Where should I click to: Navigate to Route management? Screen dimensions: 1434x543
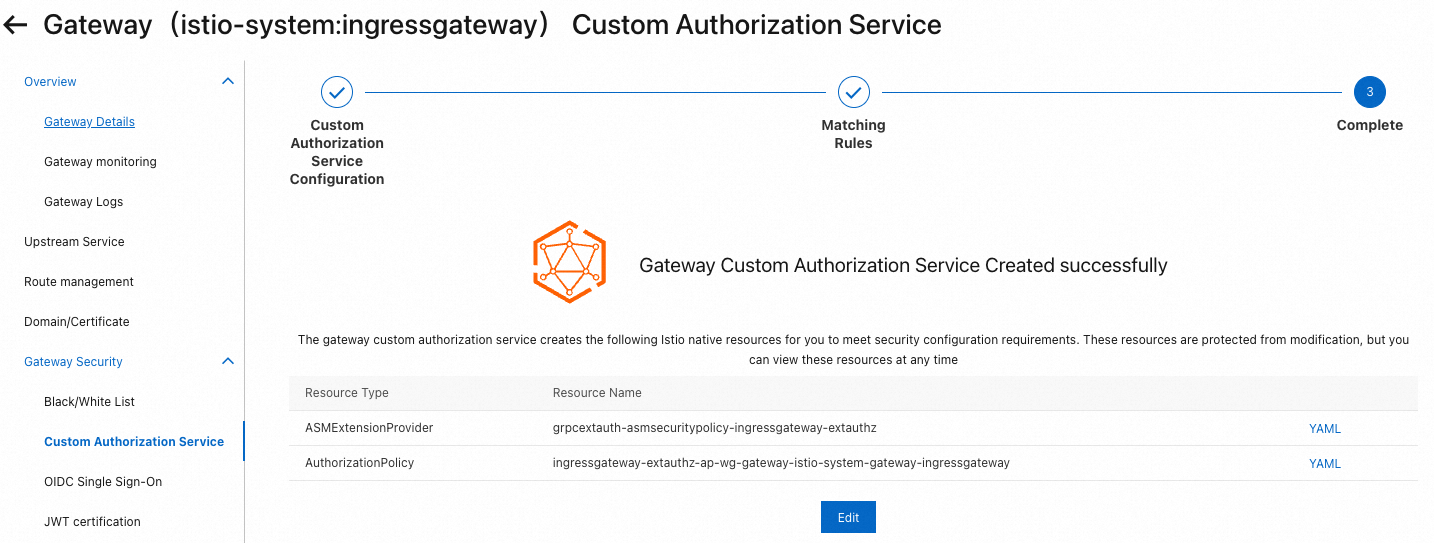tap(79, 282)
